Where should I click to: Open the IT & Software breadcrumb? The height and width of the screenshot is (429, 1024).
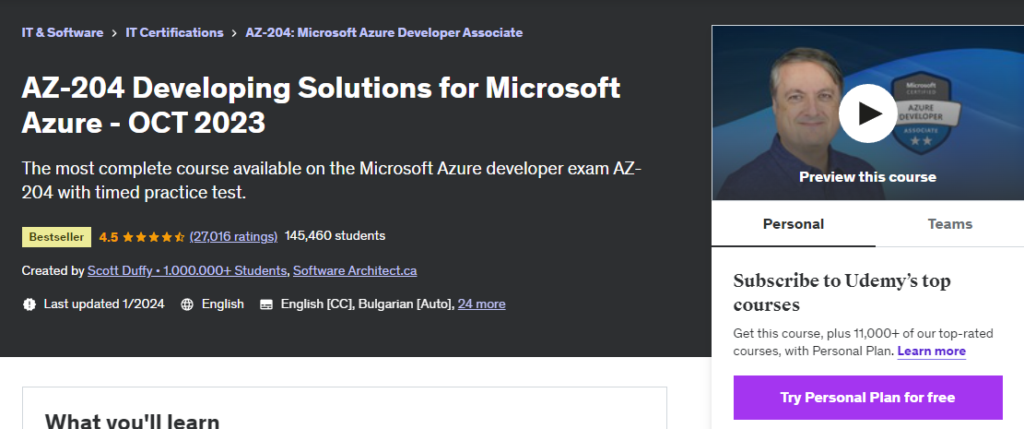click(x=62, y=33)
